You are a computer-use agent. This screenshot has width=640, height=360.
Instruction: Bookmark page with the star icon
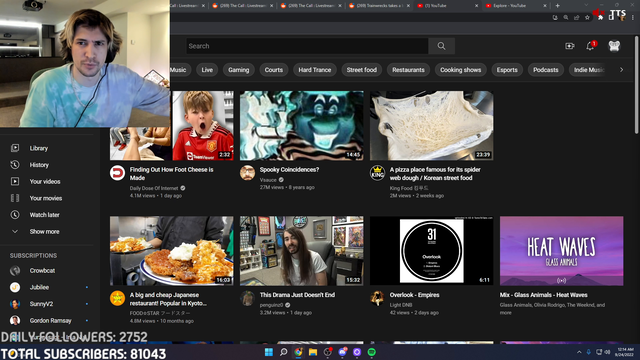[587, 18]
